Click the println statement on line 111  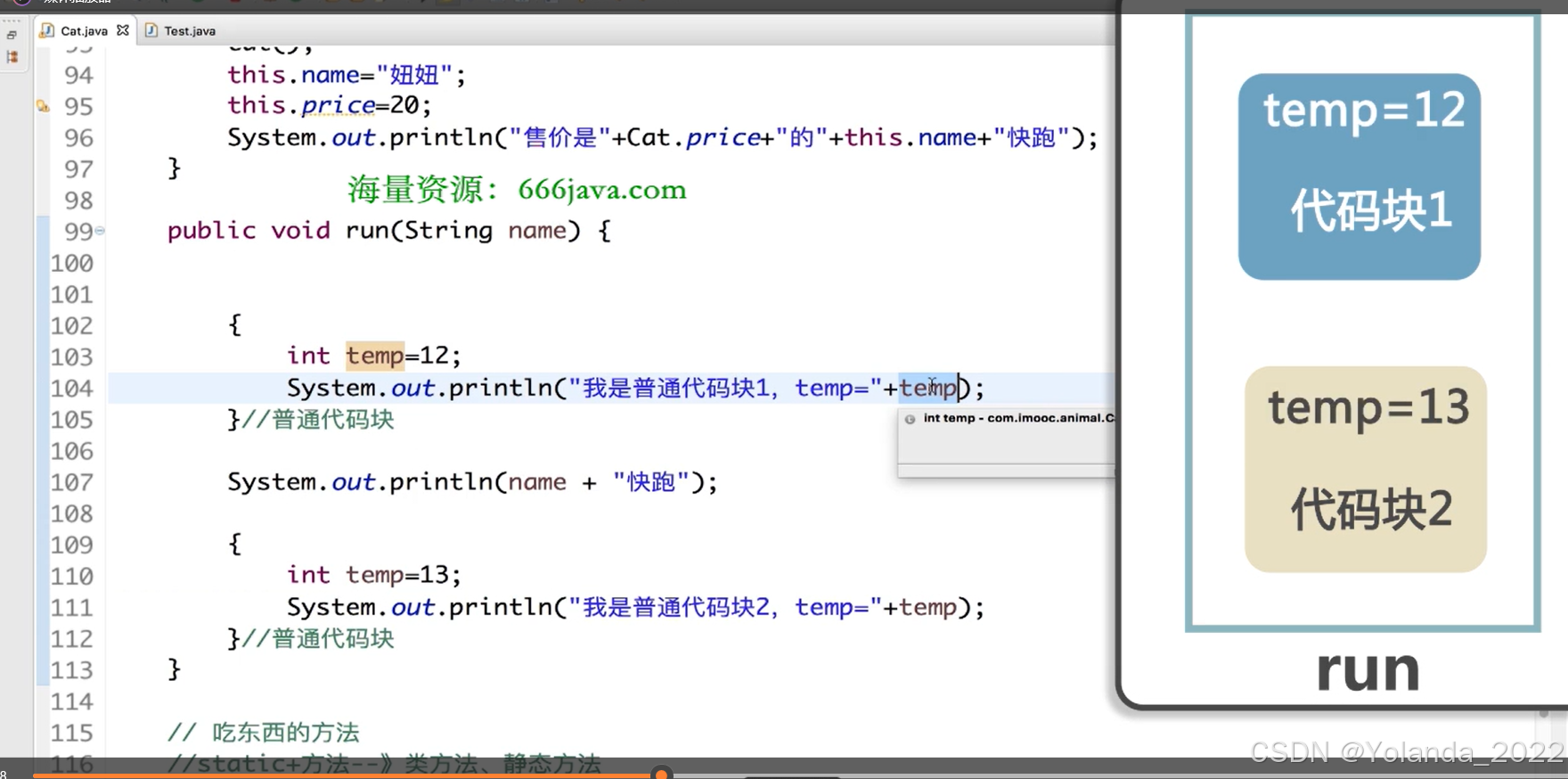click(635, 607)
